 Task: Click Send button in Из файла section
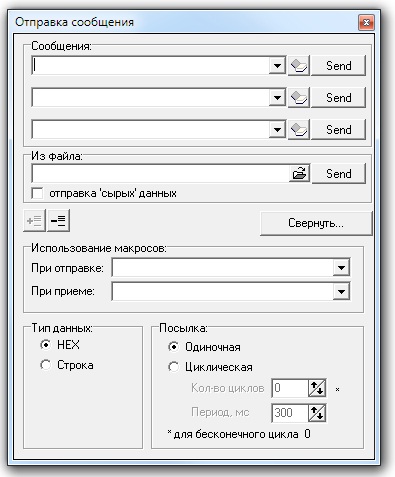click(x=339, y=174)
